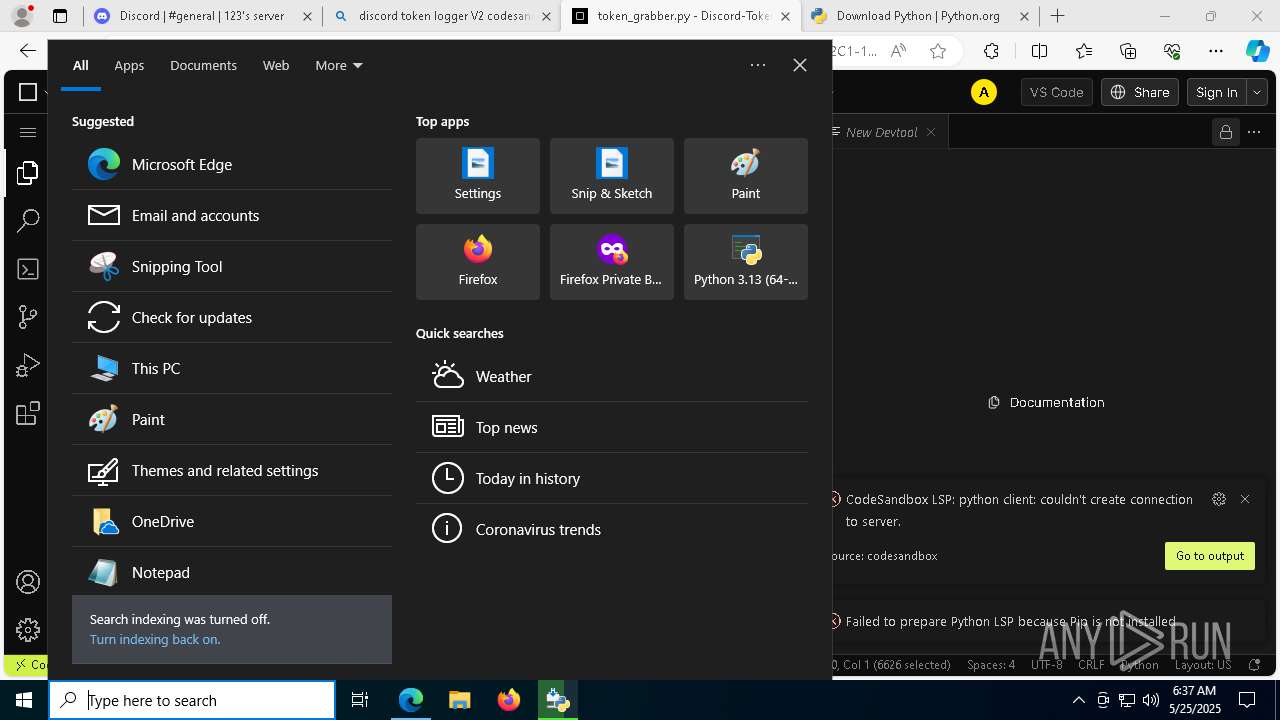Image resolution: width=1280 pixels, height=720 pixels.
Task: Open Search icon in CodeSandbox sidebar
Action: (x=28, y=221)
